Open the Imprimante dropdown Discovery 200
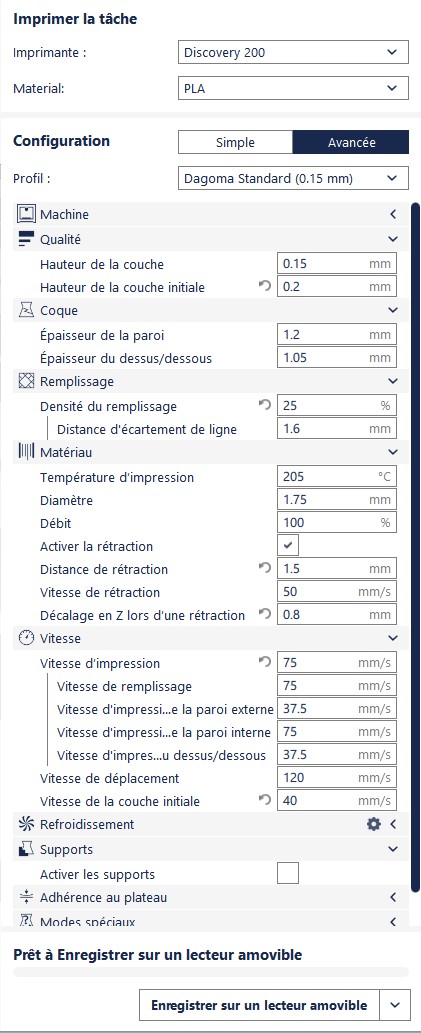This screenshot has height=1033, width=421. [293, 53]
